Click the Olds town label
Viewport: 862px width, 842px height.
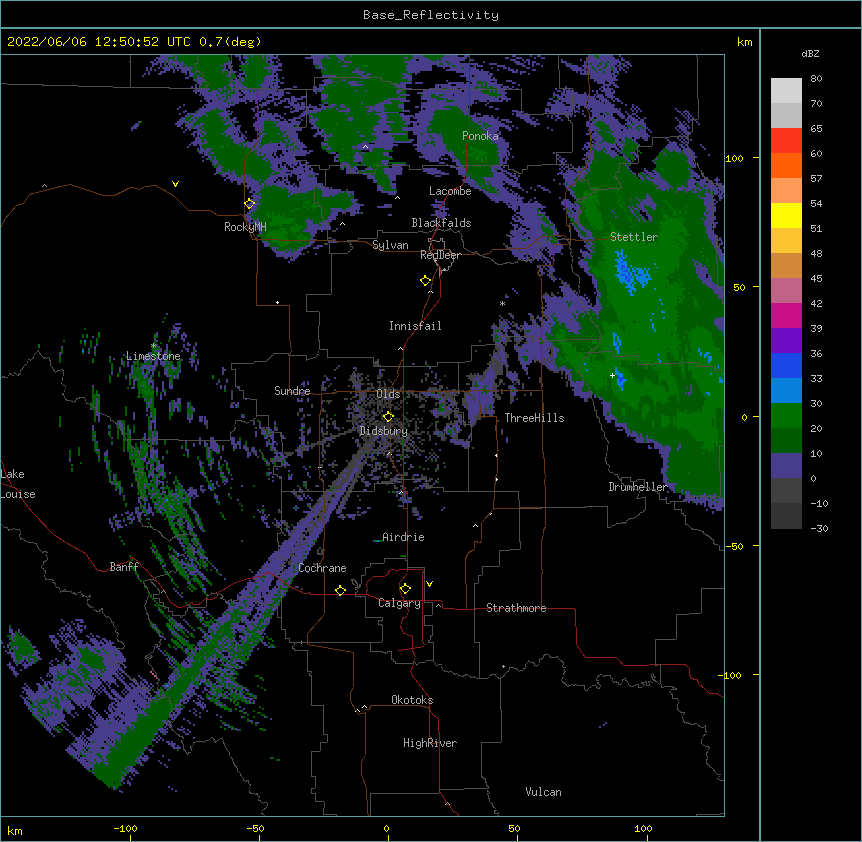tap(388, 394)
